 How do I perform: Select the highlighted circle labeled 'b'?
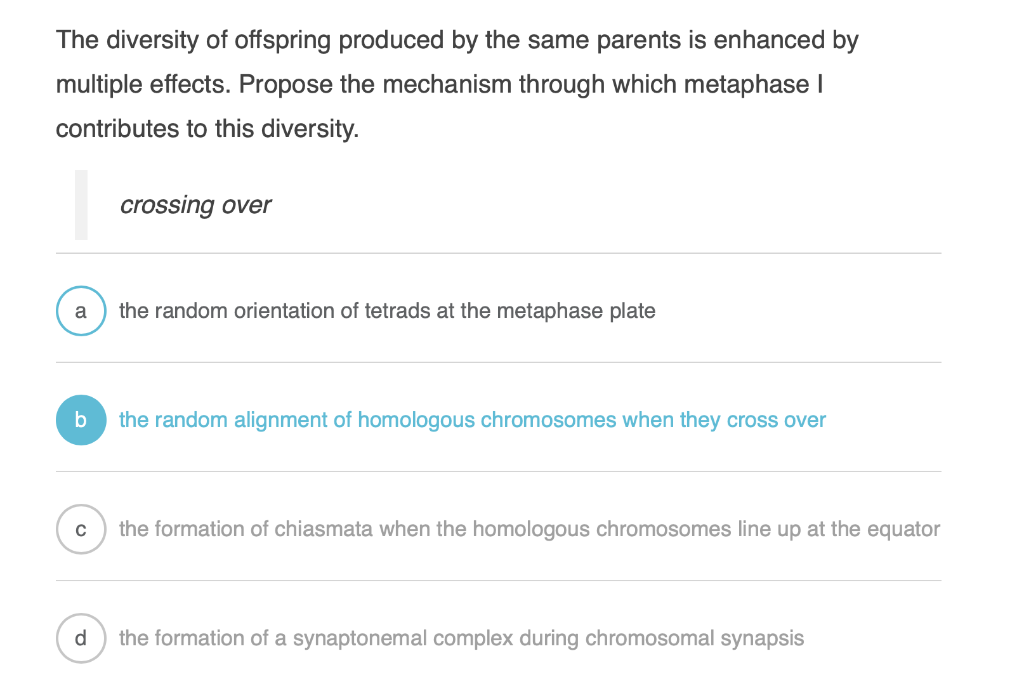[81, 420]
